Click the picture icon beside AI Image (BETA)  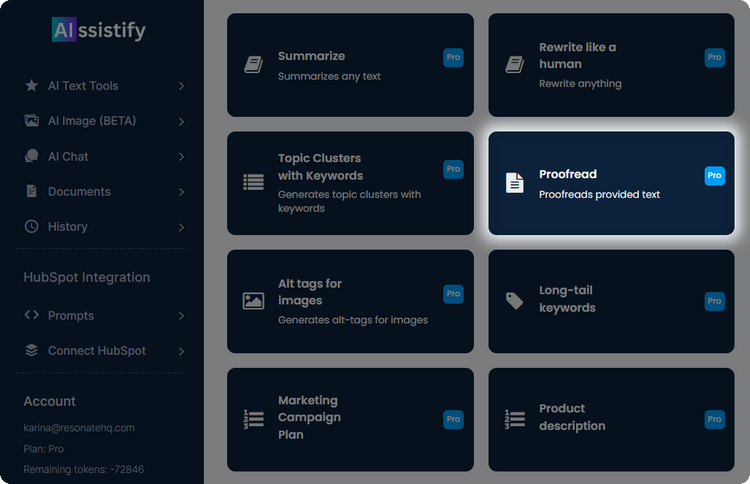coord(31,121)
